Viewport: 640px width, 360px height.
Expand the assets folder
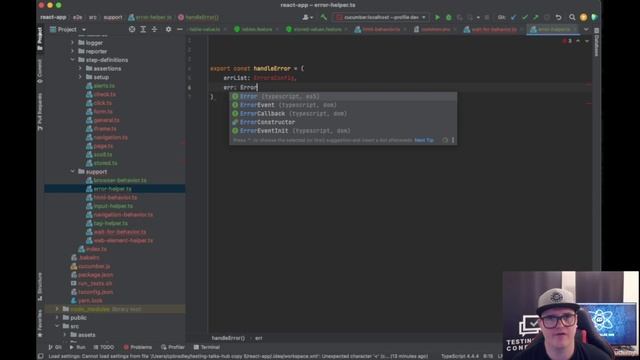tap(65, 335)
